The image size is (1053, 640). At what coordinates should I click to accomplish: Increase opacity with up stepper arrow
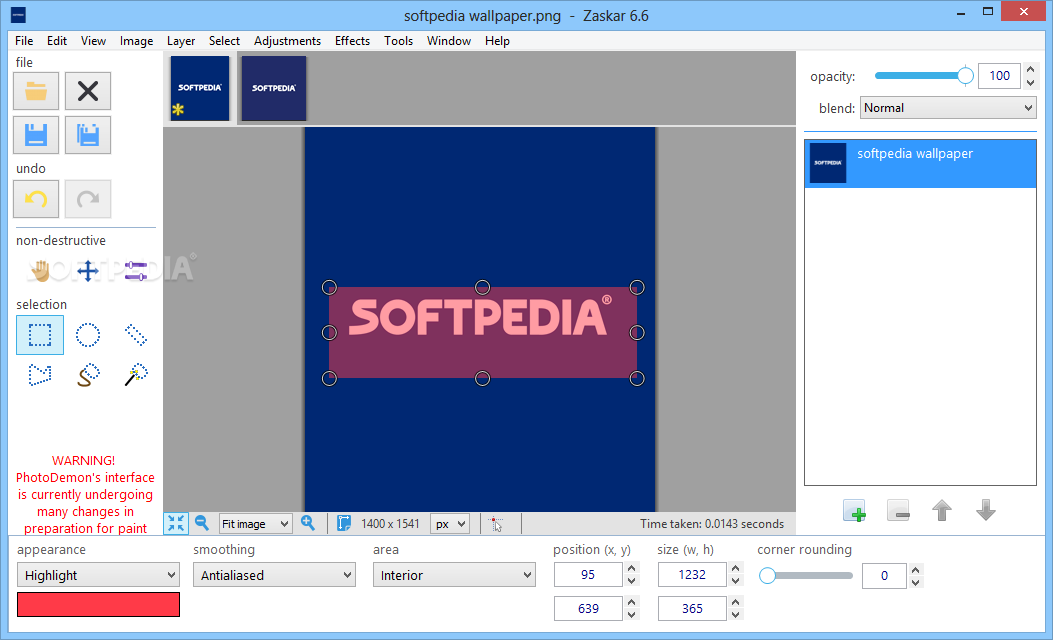pos(1030,70)
